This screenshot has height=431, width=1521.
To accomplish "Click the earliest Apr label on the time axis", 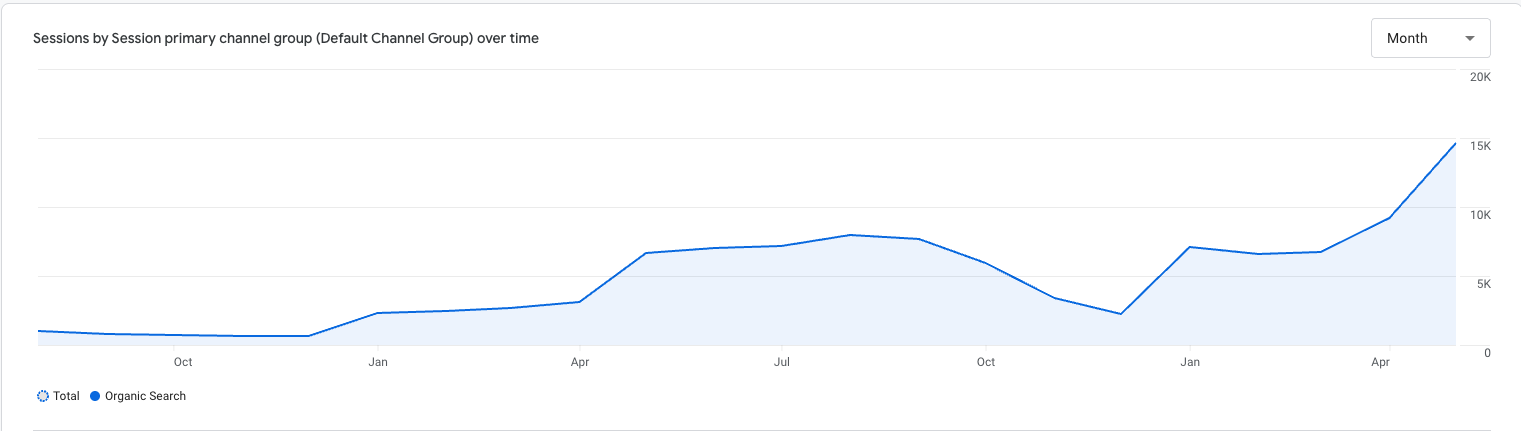I will (x=579, y=361).
